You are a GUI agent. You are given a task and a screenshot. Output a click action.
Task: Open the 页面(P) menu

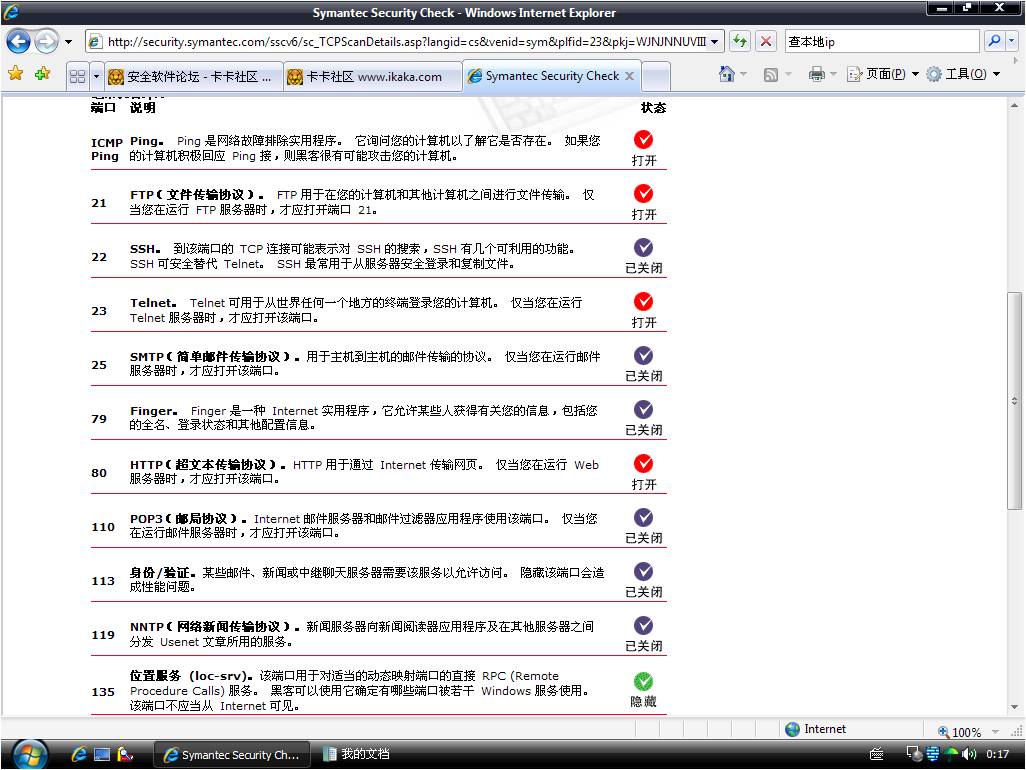click(883, 74)
